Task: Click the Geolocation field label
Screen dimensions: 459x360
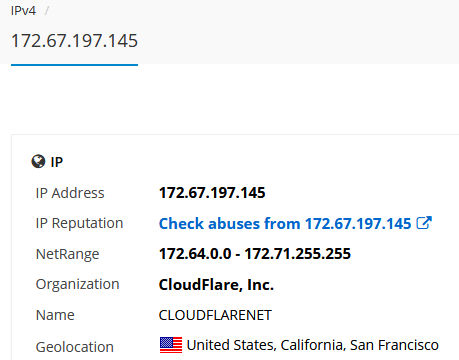Action: click(x=75, y=347)
